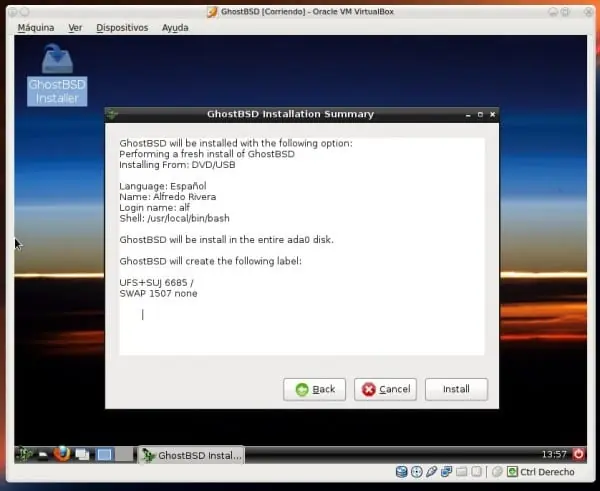Click VirtualBox optical disc status icon
Viewport: 600px width, 491px height.
point(416,472)
